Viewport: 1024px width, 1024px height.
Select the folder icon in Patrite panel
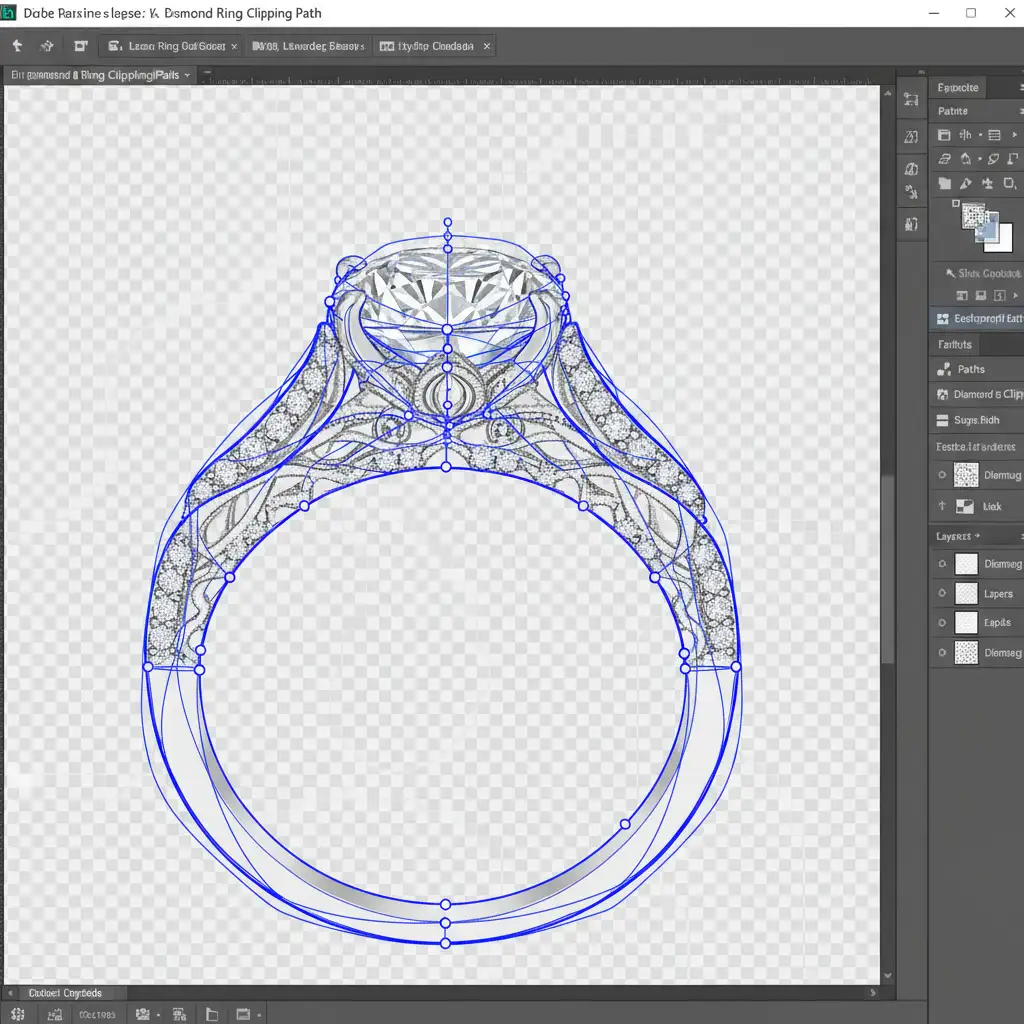click(944, 184)
